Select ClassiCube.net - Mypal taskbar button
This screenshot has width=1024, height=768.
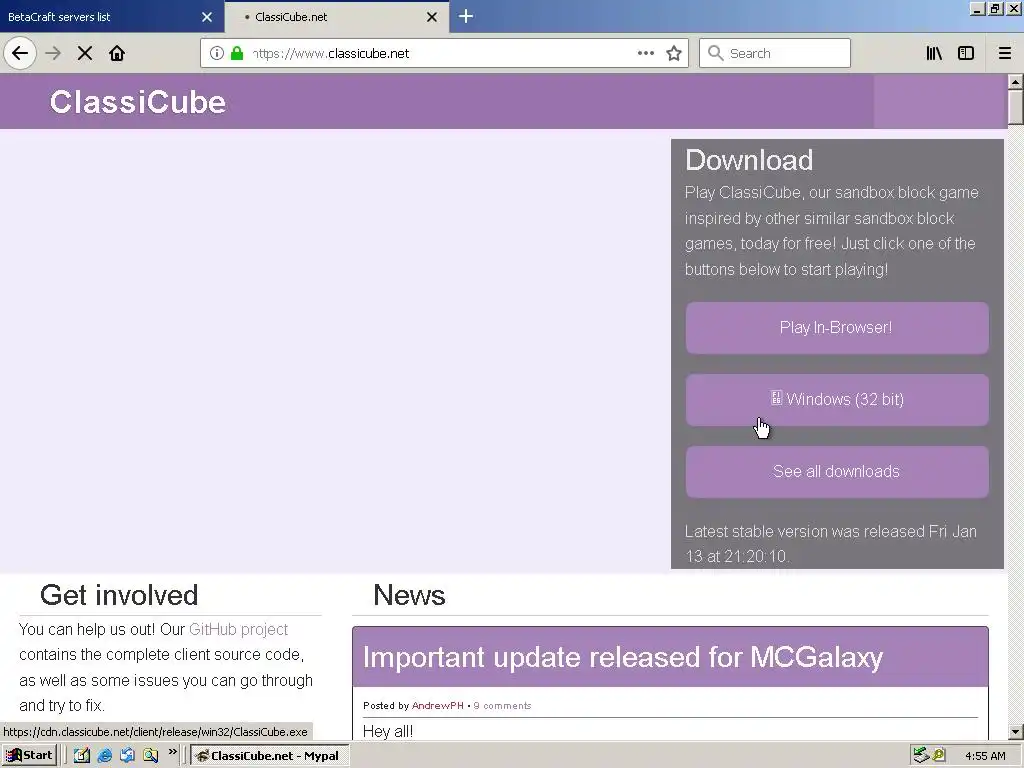tap(270, 756)
